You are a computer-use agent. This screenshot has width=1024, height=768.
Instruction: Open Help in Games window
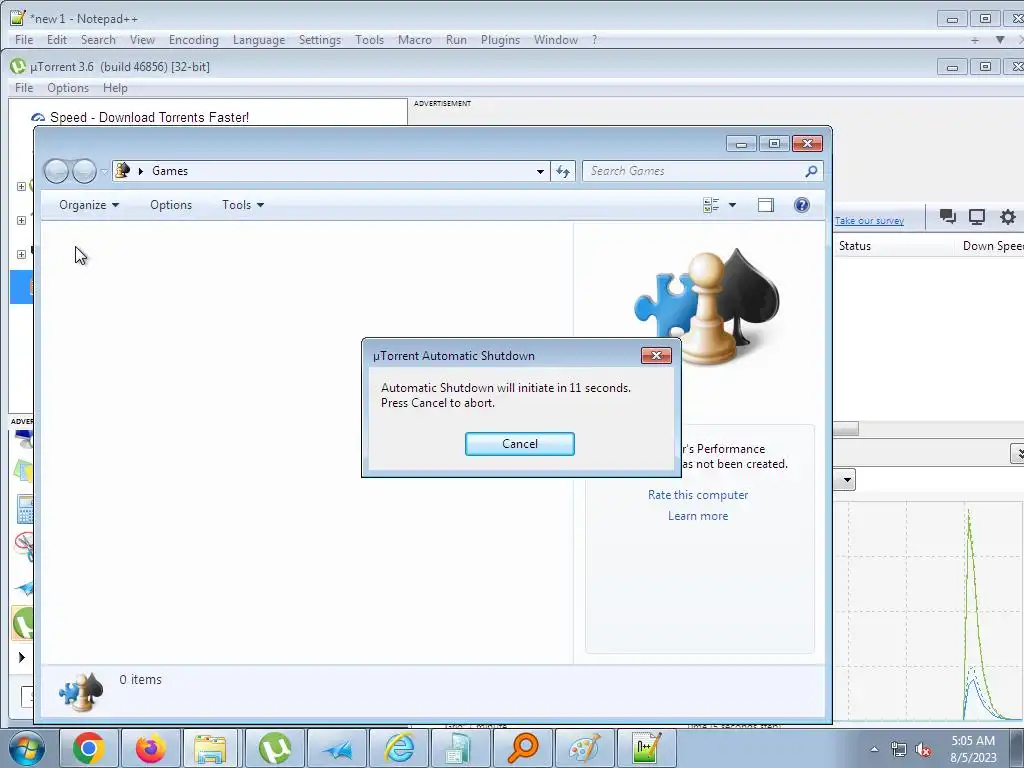point(801,205)
